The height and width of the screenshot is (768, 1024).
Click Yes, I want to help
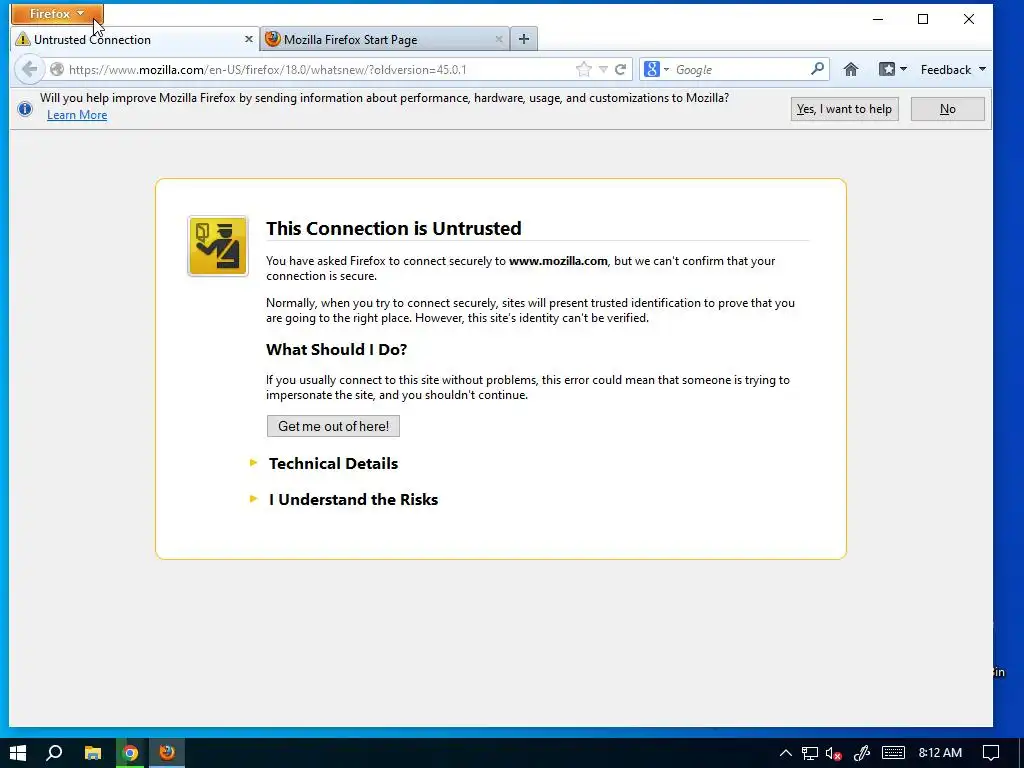[844, 109]
